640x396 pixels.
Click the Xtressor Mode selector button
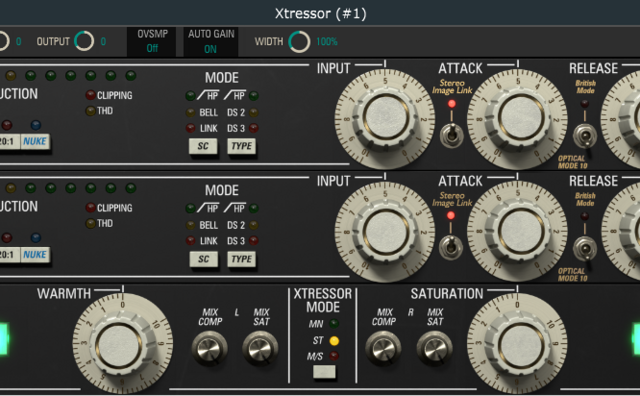click(x=324, y=372)
